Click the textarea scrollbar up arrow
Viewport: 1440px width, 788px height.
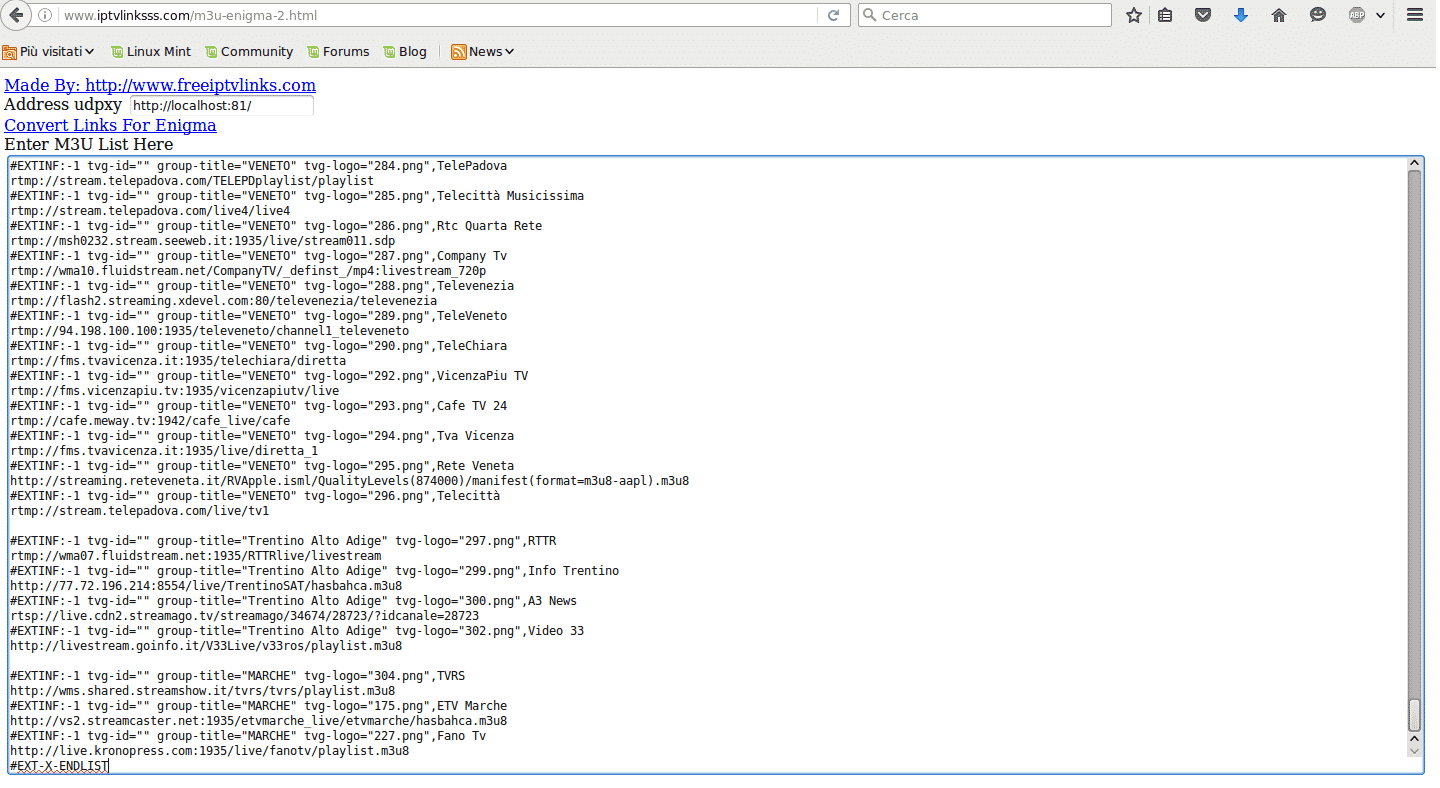[x=1414, y=164]
